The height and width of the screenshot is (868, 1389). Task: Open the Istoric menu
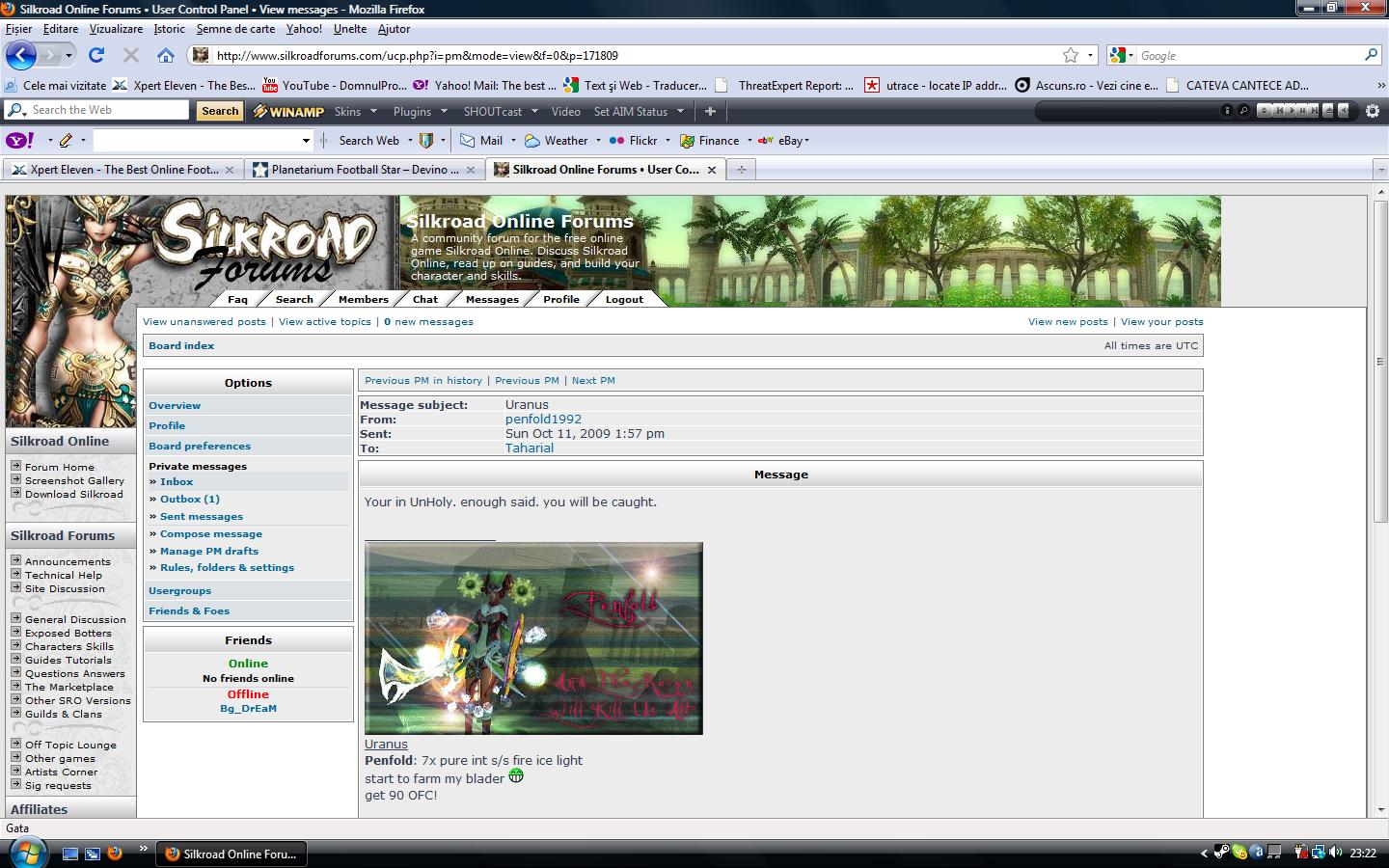[x=169, y=29]
